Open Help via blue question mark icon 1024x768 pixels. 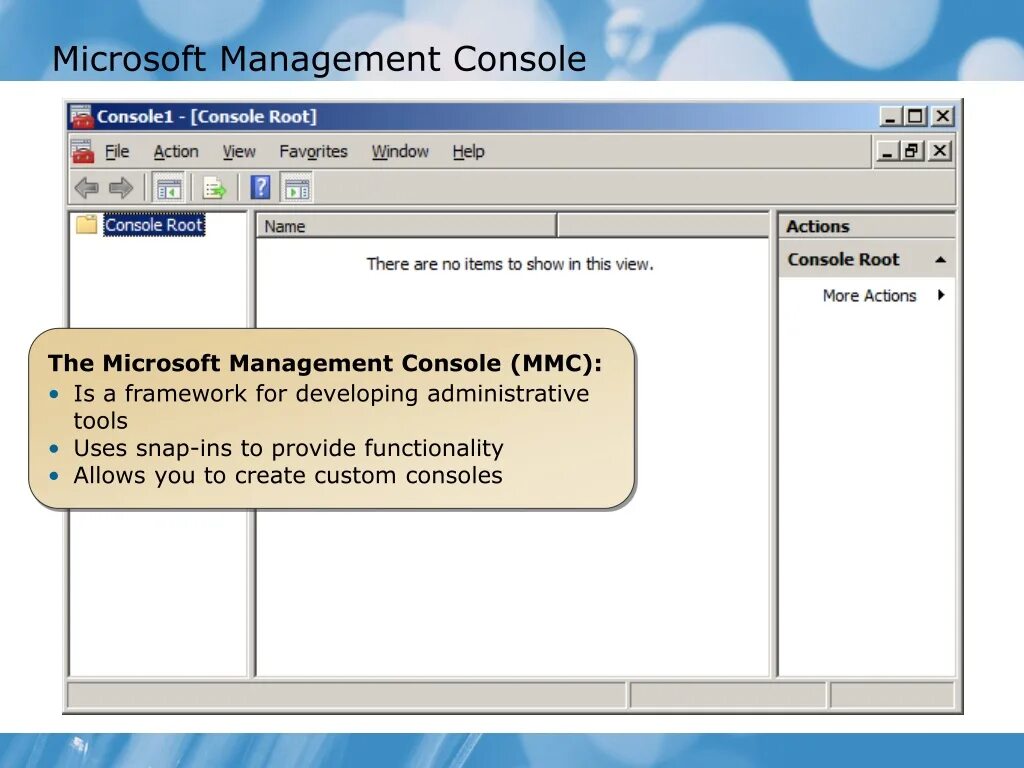pyautogui.click(x=260, y=188)
